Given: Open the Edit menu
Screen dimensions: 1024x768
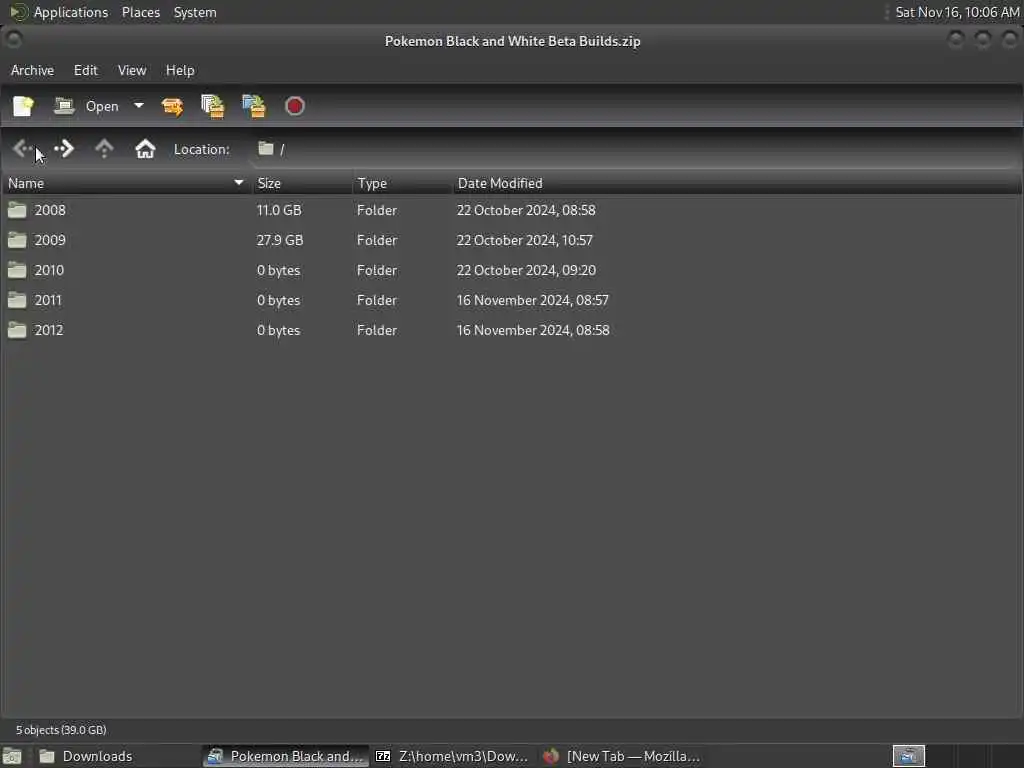Looking at the screenshot, I should (86, 70).
